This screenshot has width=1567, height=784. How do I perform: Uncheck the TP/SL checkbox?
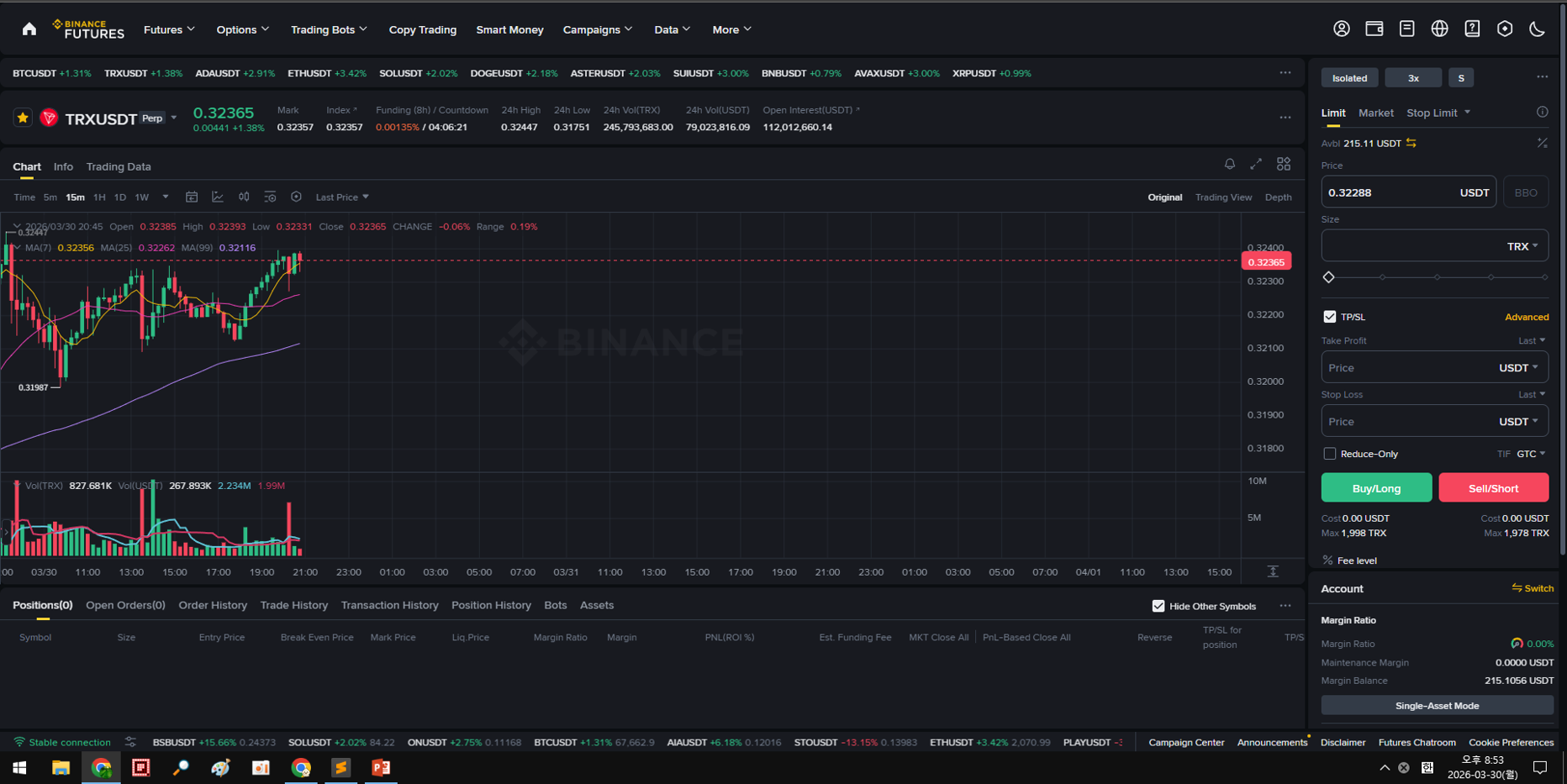pos(1329,317)
